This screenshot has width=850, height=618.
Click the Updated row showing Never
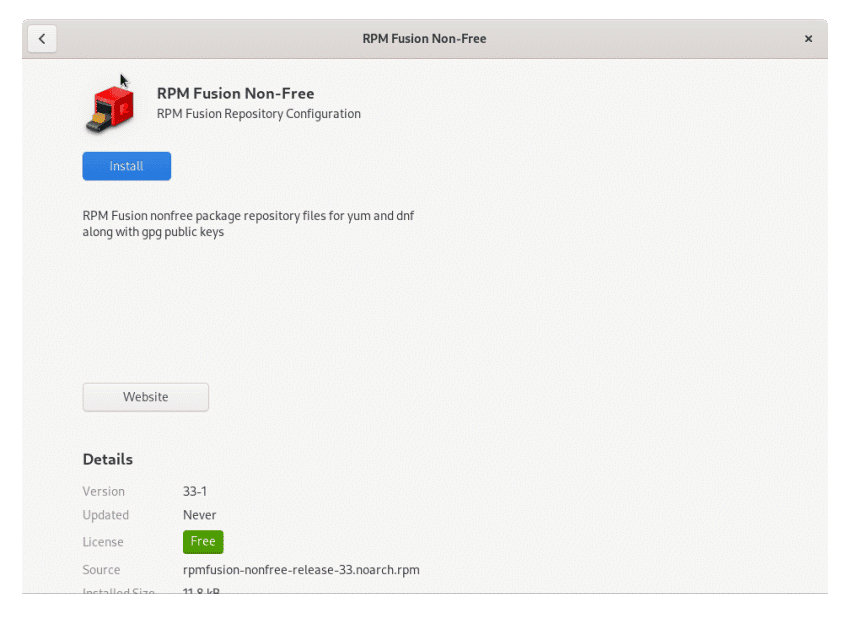[x=199, y=514]
